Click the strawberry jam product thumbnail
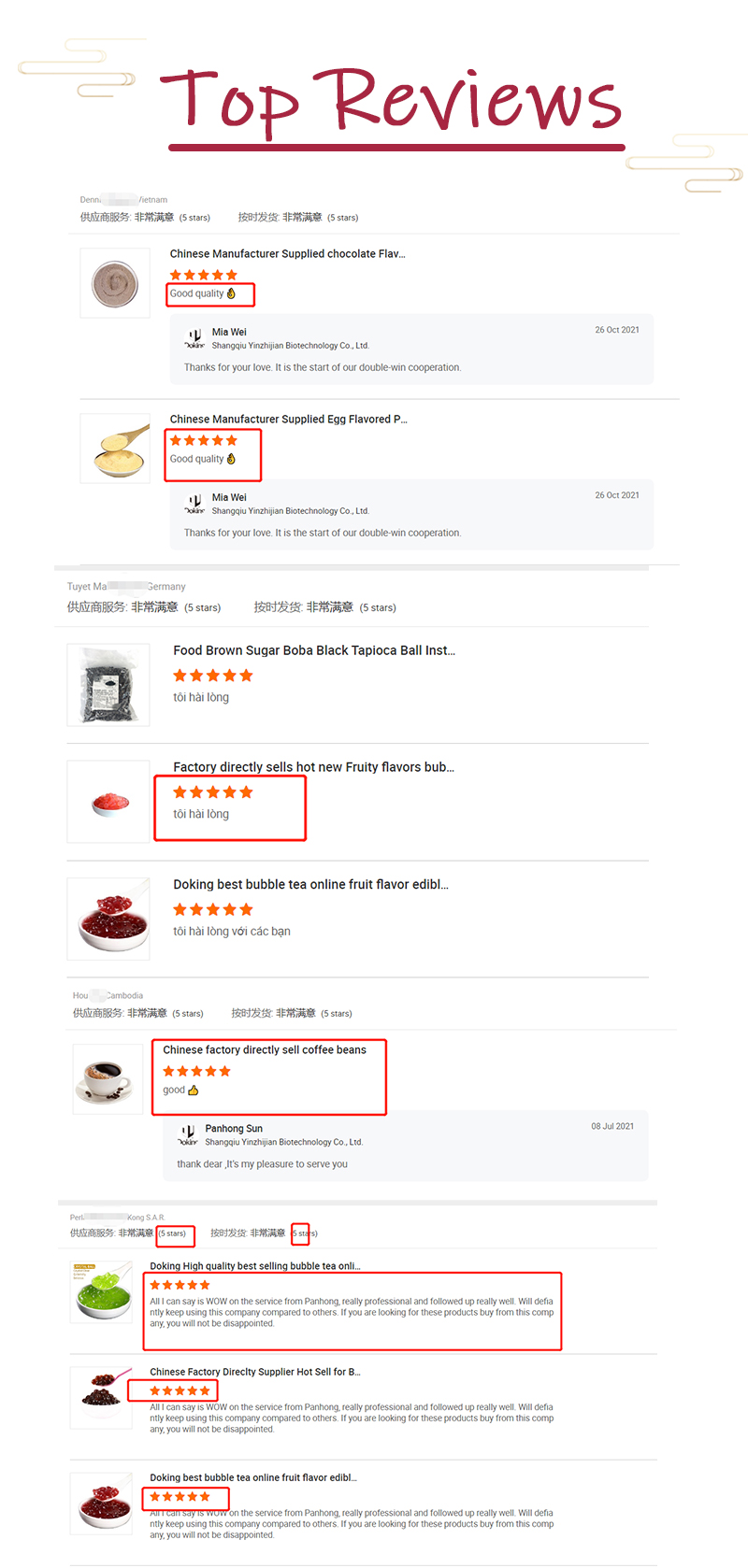748x1568 pixels. click(x=108, y=919)
